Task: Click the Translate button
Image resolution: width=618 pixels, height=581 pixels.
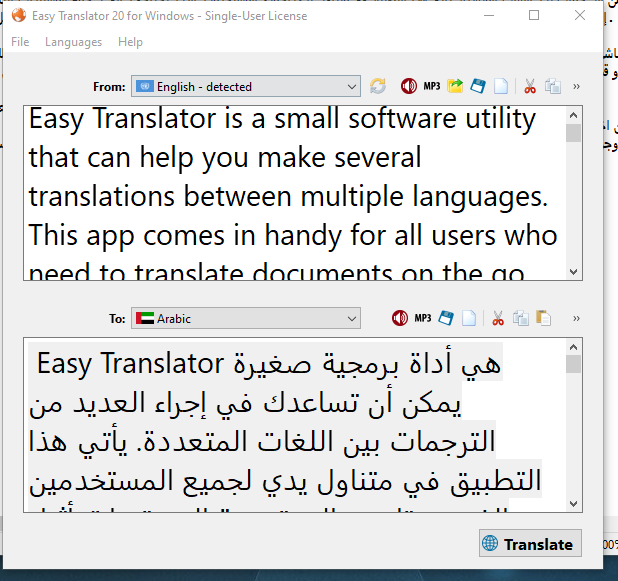Action: (x=530, y=544)
